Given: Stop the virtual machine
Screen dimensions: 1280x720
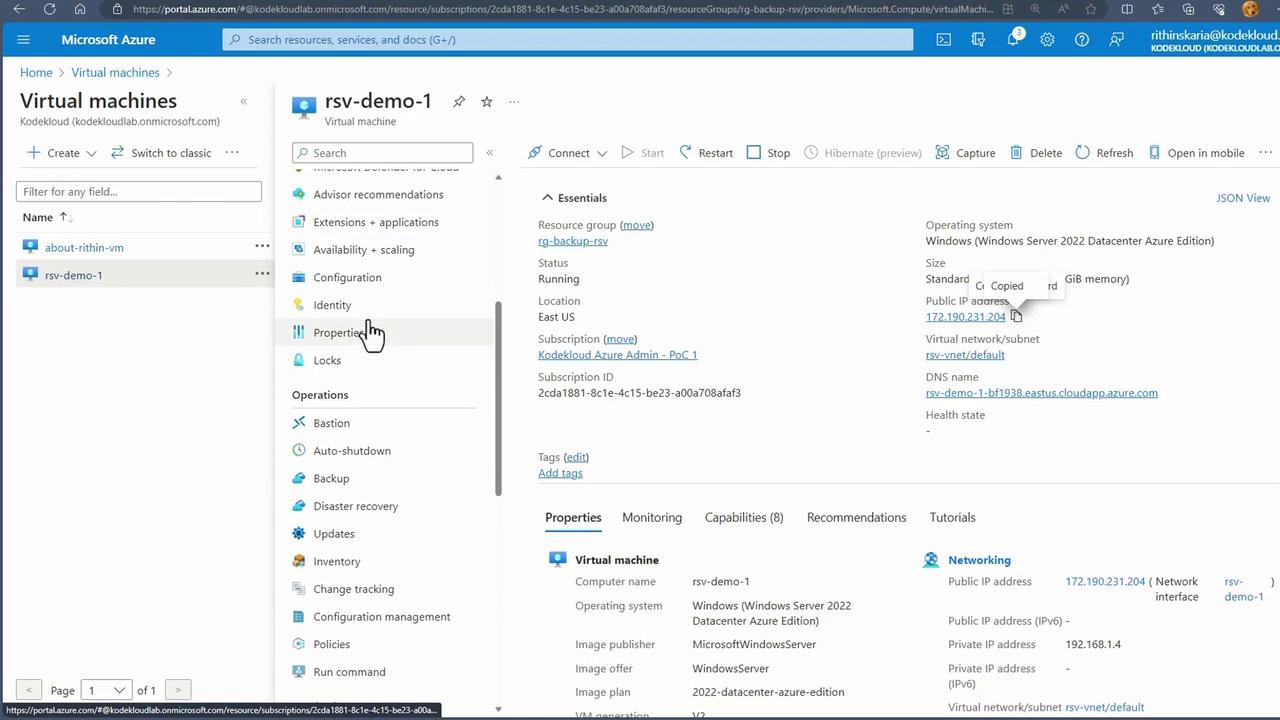Looking at the screenshot, I should point(768,153).
